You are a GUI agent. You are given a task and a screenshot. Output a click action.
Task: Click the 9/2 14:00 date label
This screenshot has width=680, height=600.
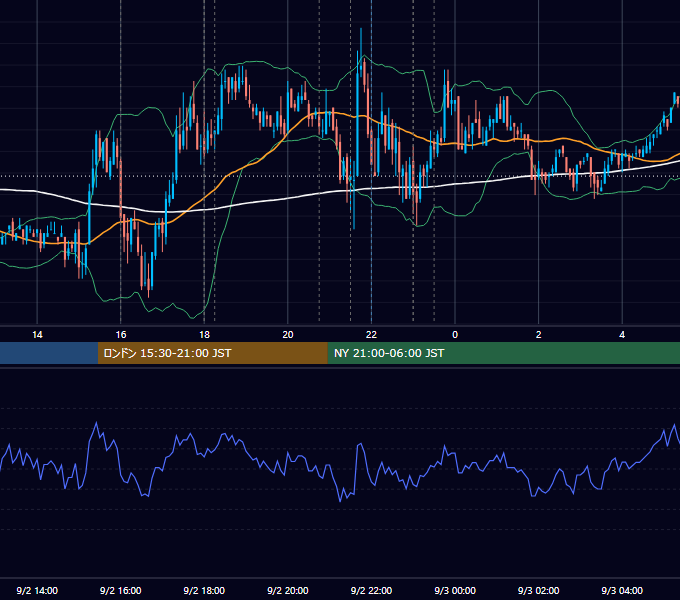[x=37, y=590]
